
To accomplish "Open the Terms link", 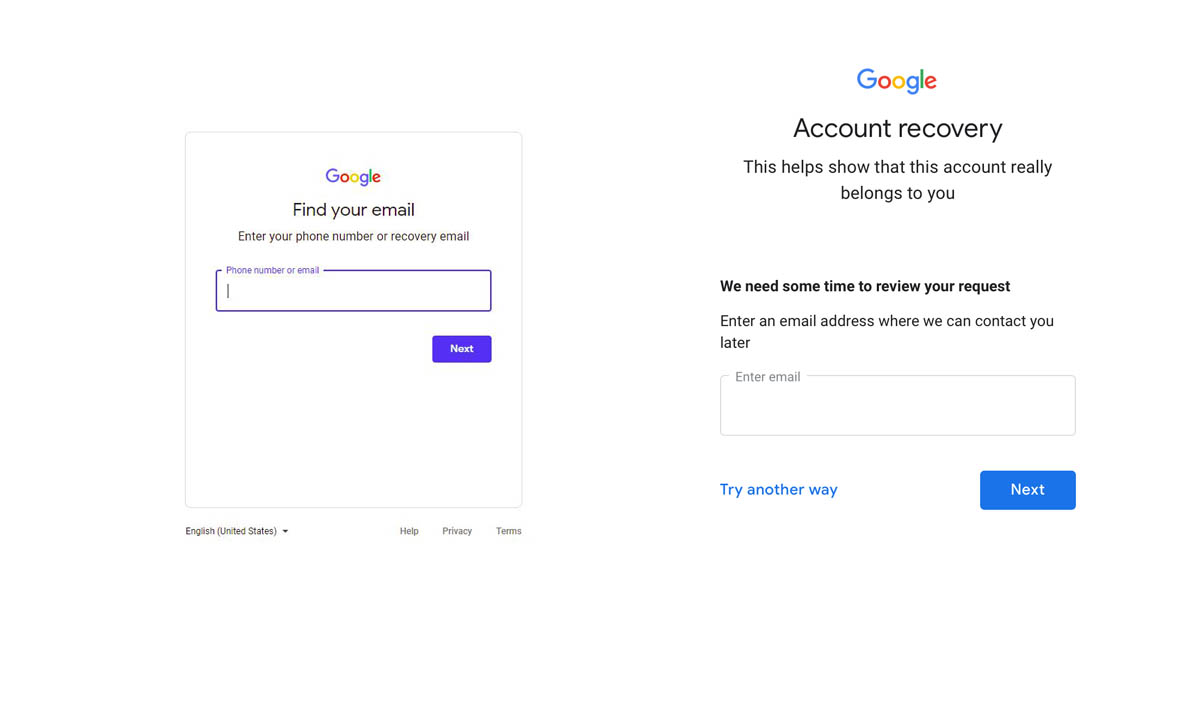I will 508,531.
